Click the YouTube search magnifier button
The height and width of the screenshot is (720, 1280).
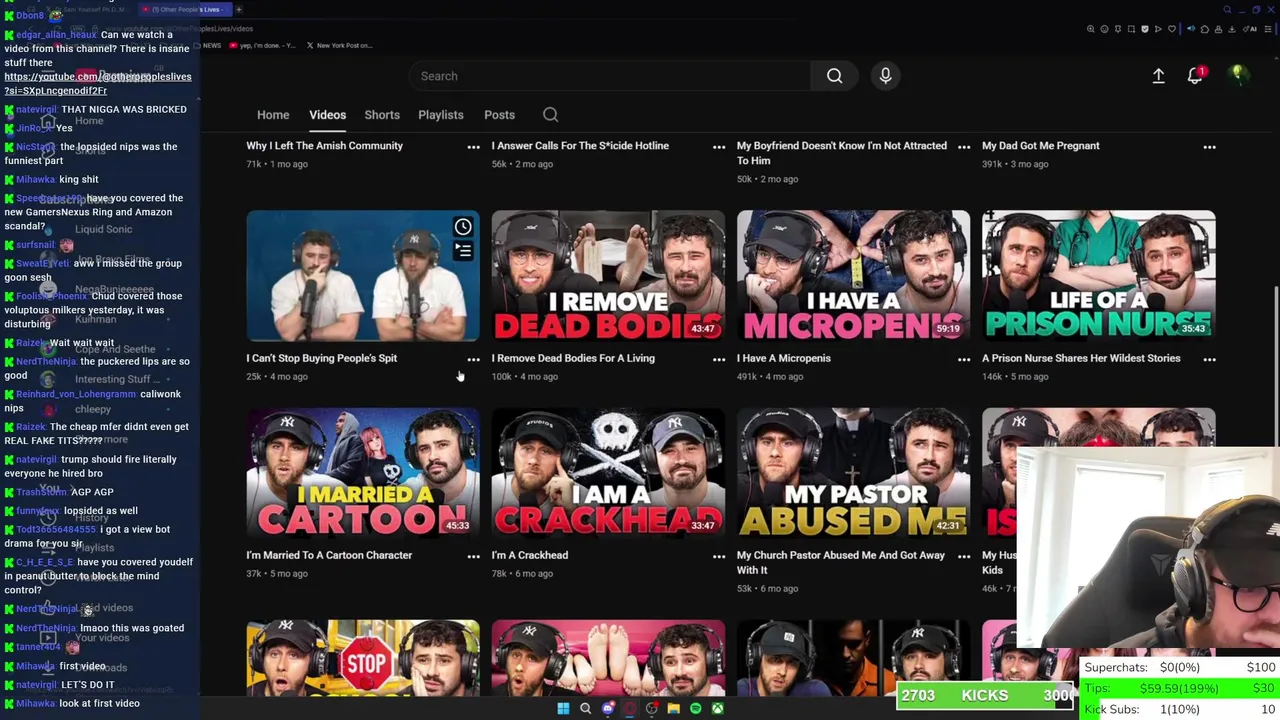[x=834, y=76]
